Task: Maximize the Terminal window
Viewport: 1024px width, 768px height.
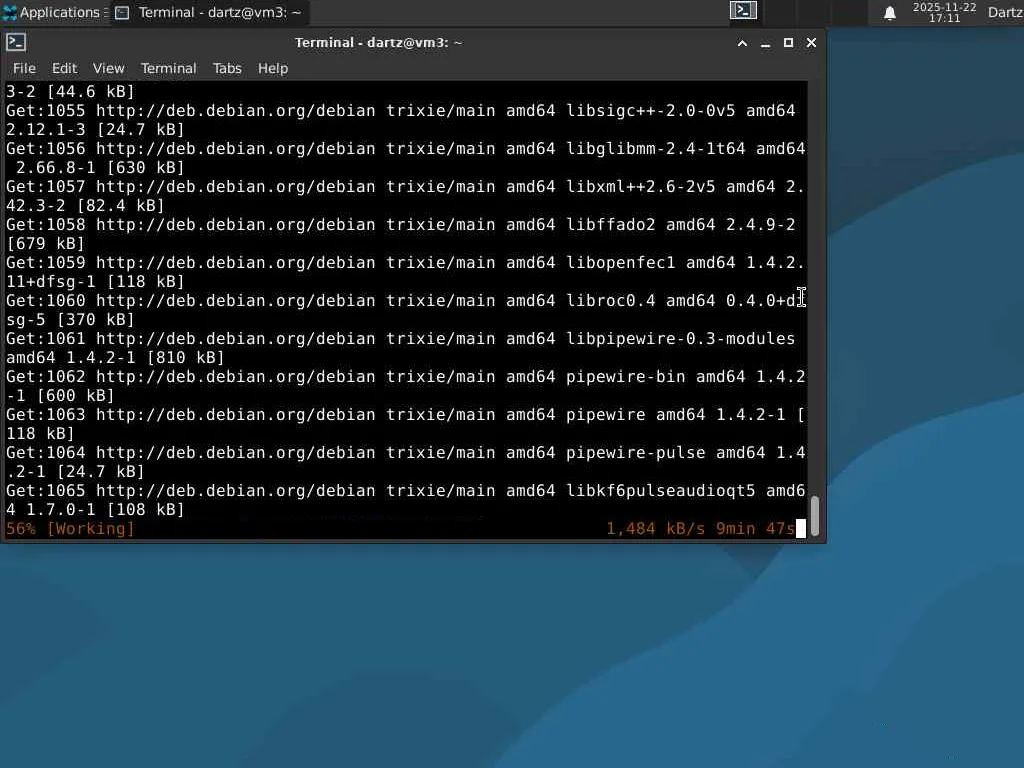Action: (788, 43)
